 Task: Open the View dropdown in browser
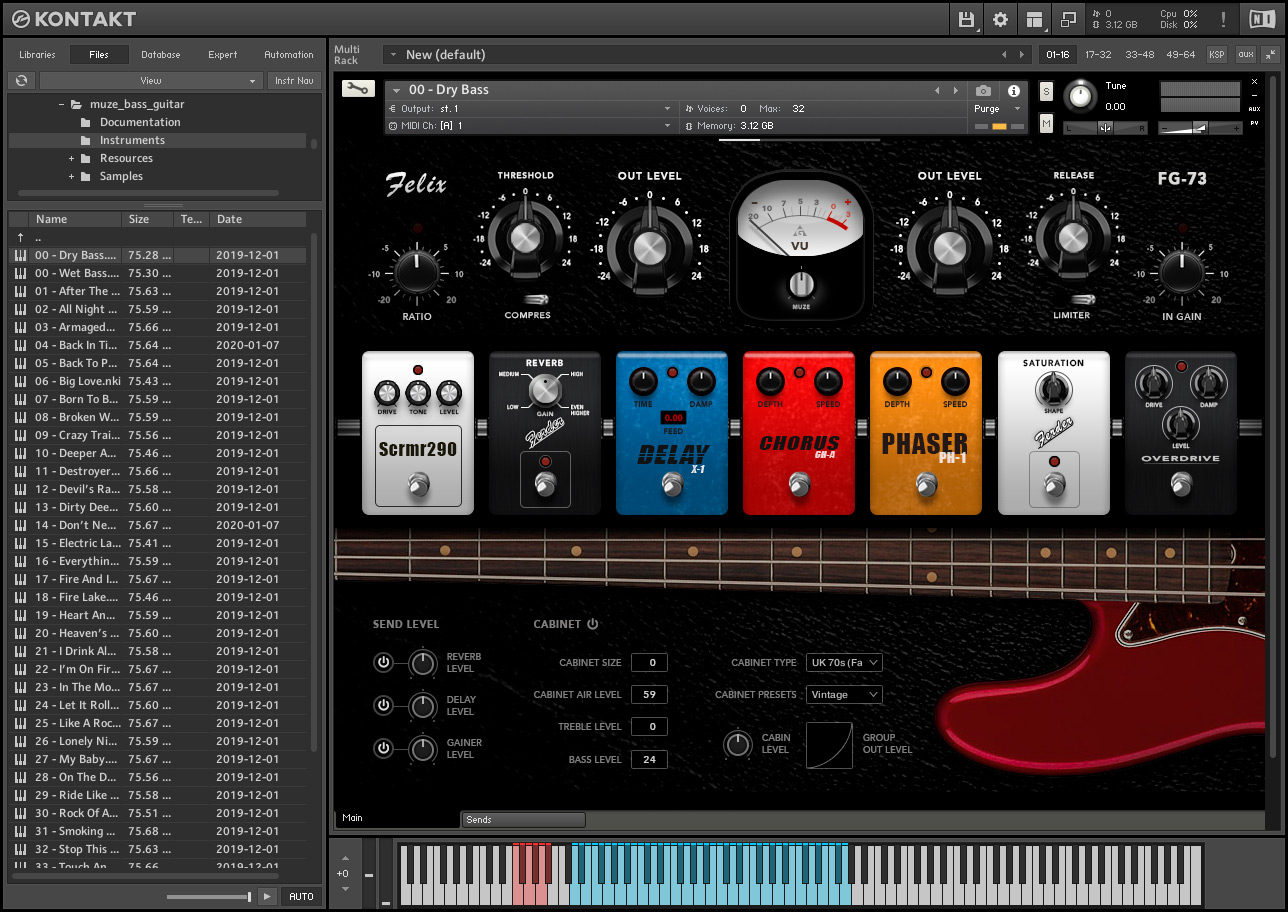pyautogui.click(x=151, y=80)
